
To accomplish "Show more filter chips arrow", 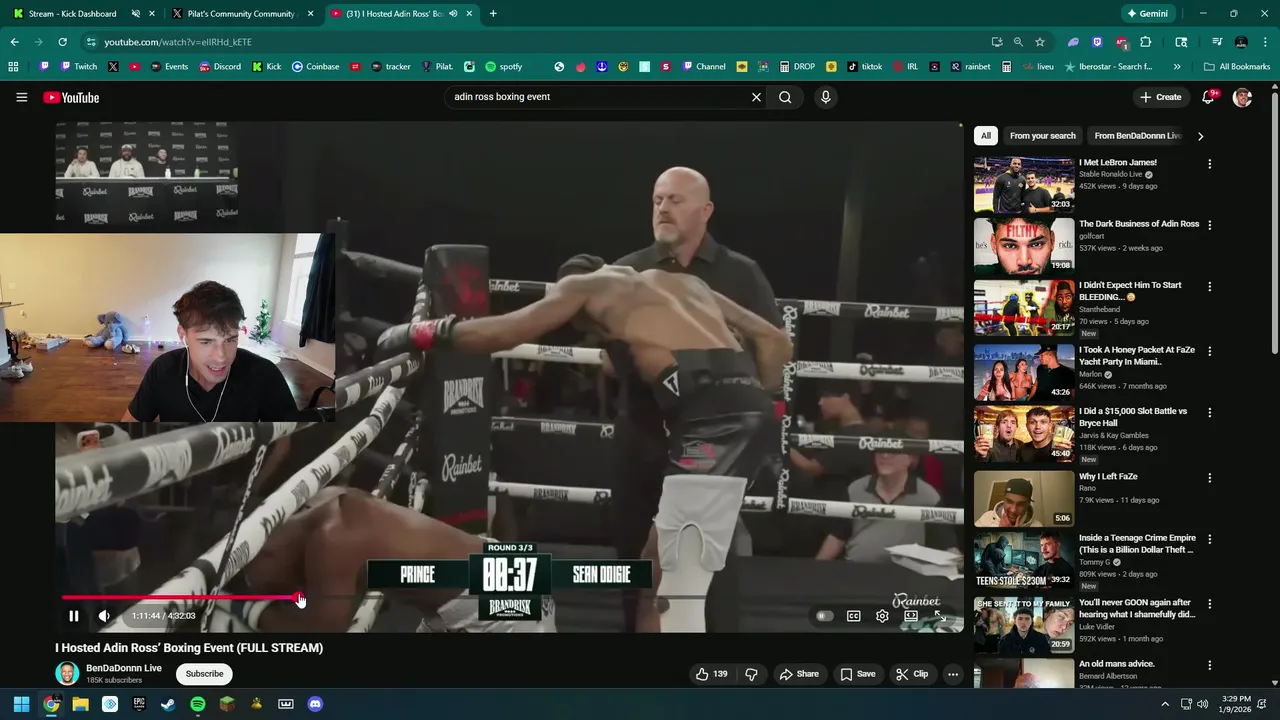I will pyautogui.click(x=1200, y=136).
